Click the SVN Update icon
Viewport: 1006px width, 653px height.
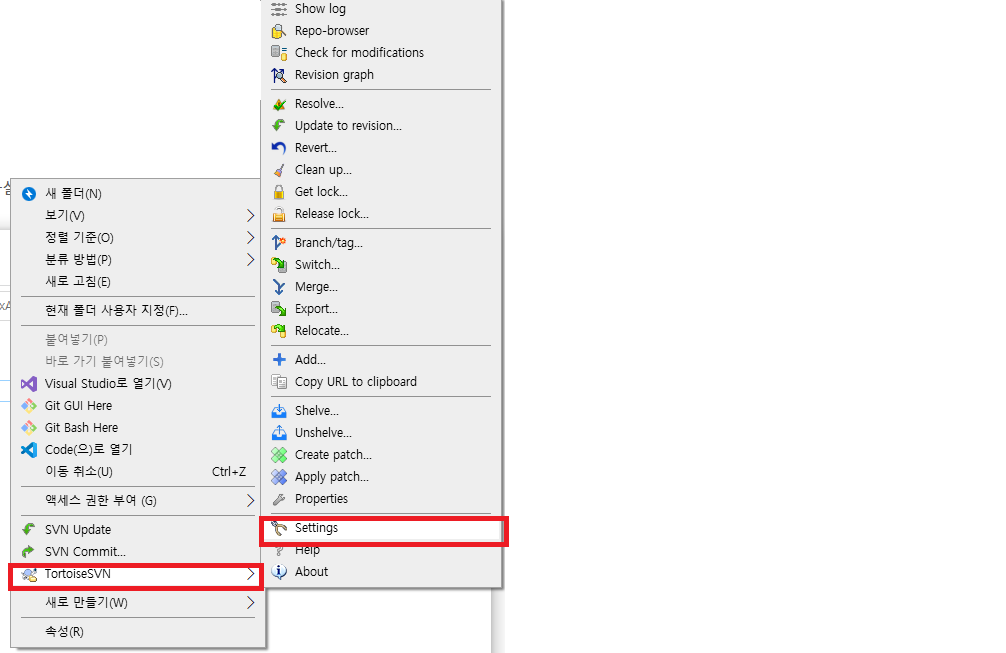29,529
